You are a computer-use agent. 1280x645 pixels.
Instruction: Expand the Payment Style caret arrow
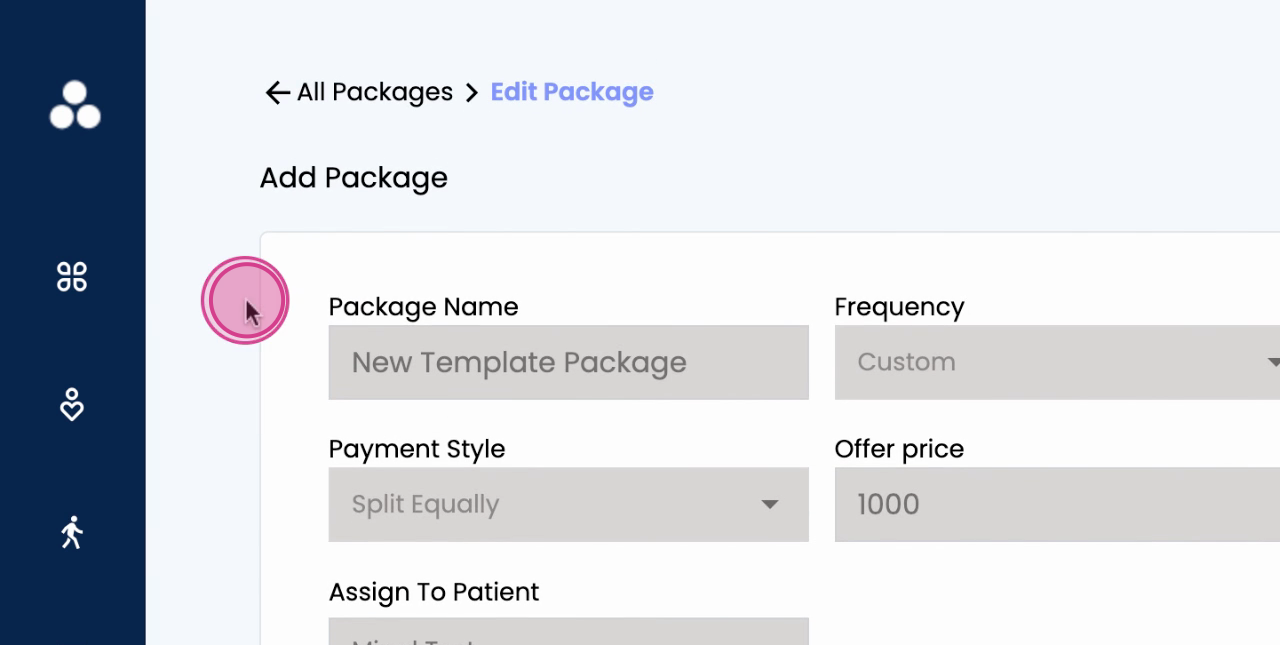(769, 504)
